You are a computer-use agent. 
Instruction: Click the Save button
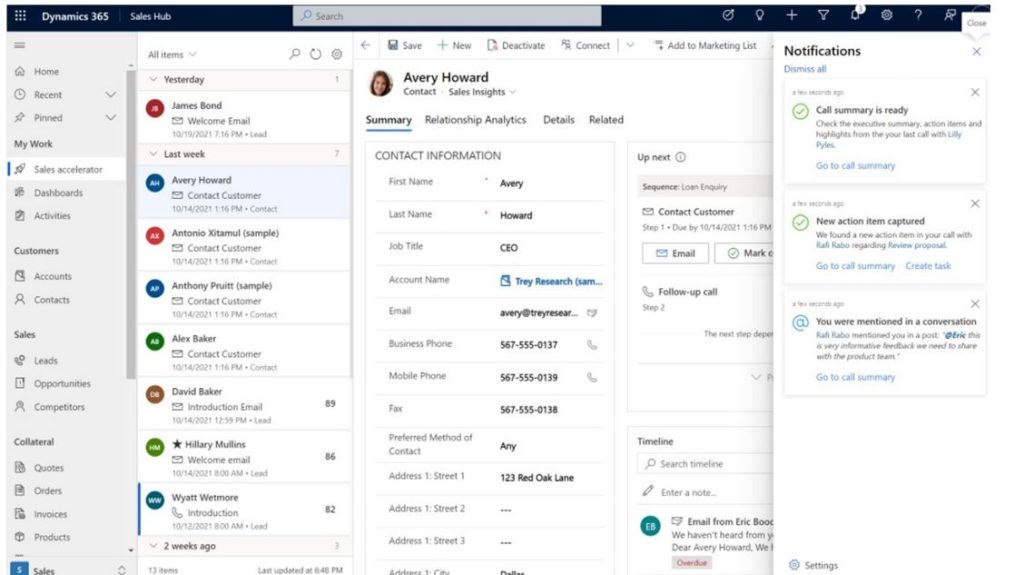pyautogui.click(x=405, y=45)
